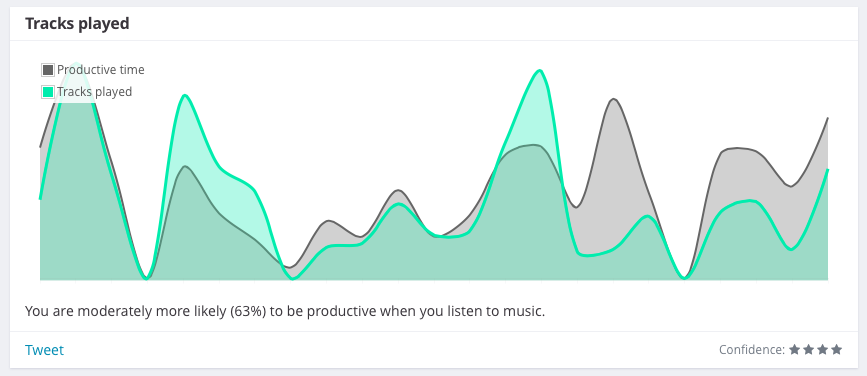Click the third Confidence star

822,349
